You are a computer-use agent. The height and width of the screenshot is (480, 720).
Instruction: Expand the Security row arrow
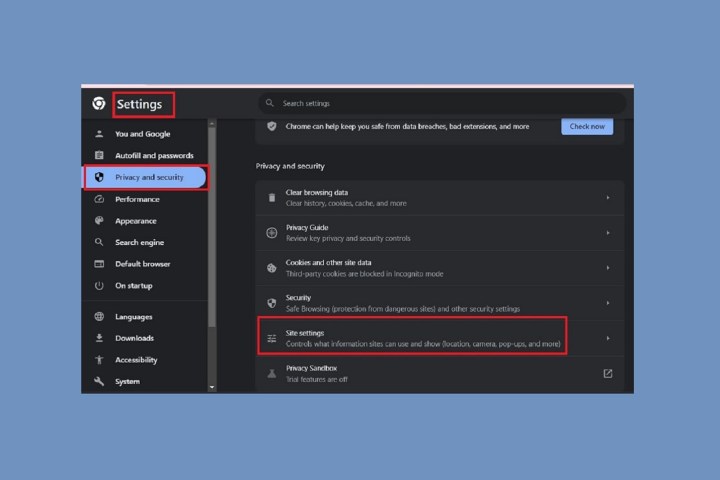[x=608, y=303]
